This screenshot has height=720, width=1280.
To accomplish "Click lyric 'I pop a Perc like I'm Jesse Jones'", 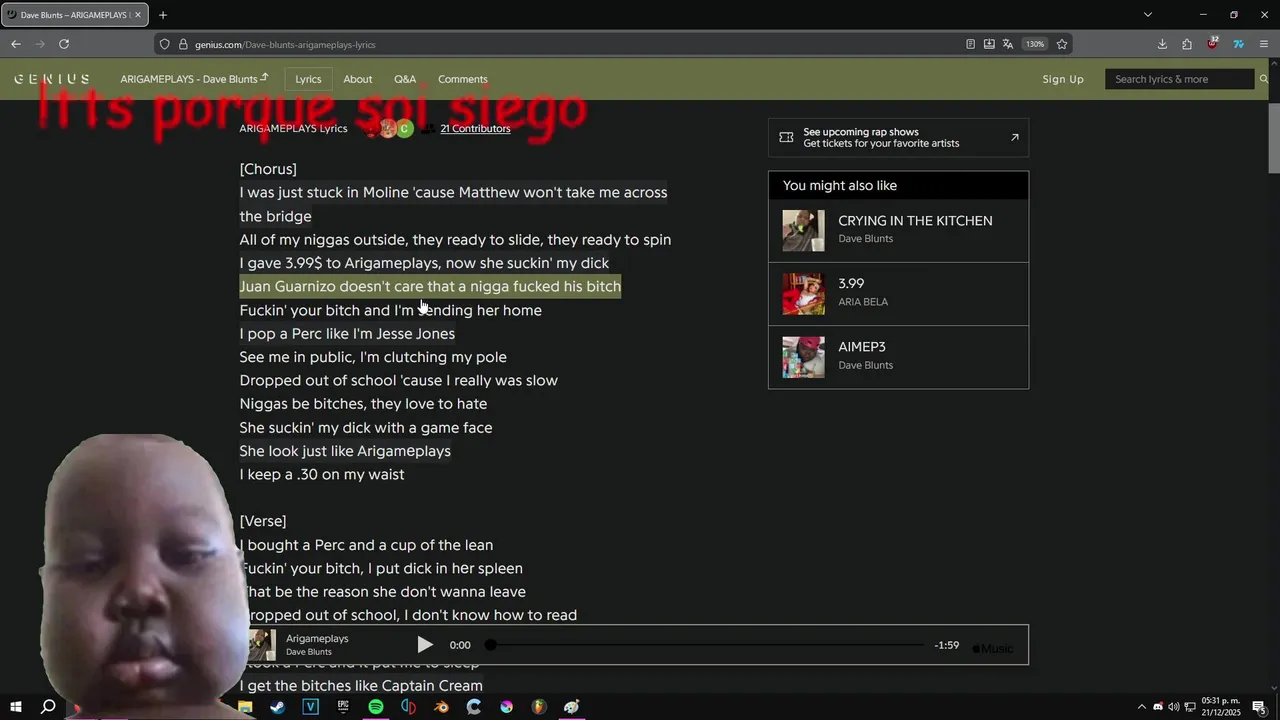I will click(x=347, y=333).
